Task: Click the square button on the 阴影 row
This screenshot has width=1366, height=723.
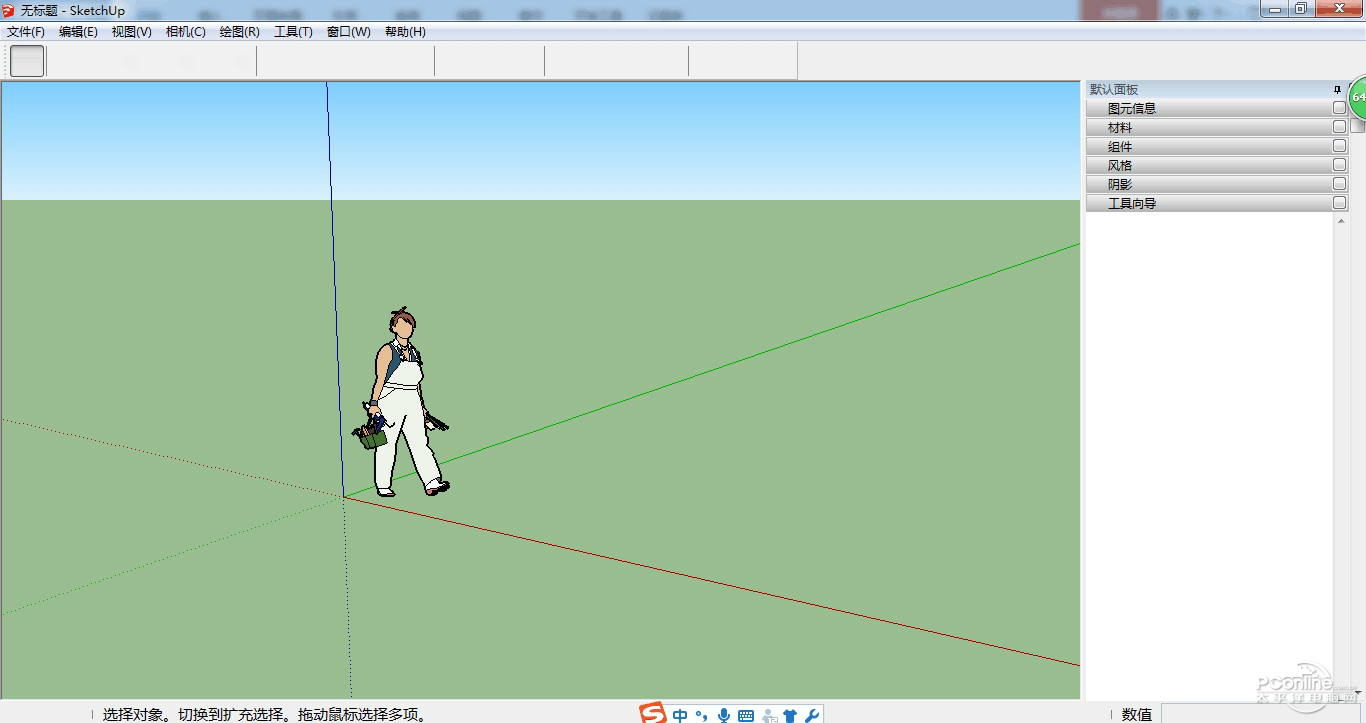Action: [x=1339, y=184]
